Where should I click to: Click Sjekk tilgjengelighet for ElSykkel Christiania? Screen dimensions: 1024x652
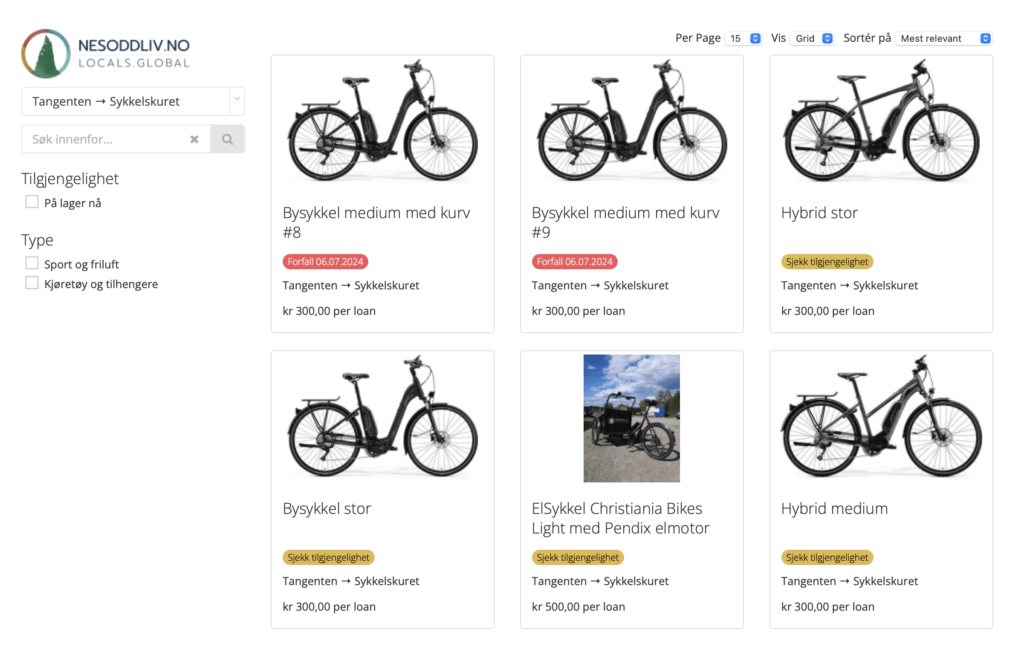click(578, 557)
